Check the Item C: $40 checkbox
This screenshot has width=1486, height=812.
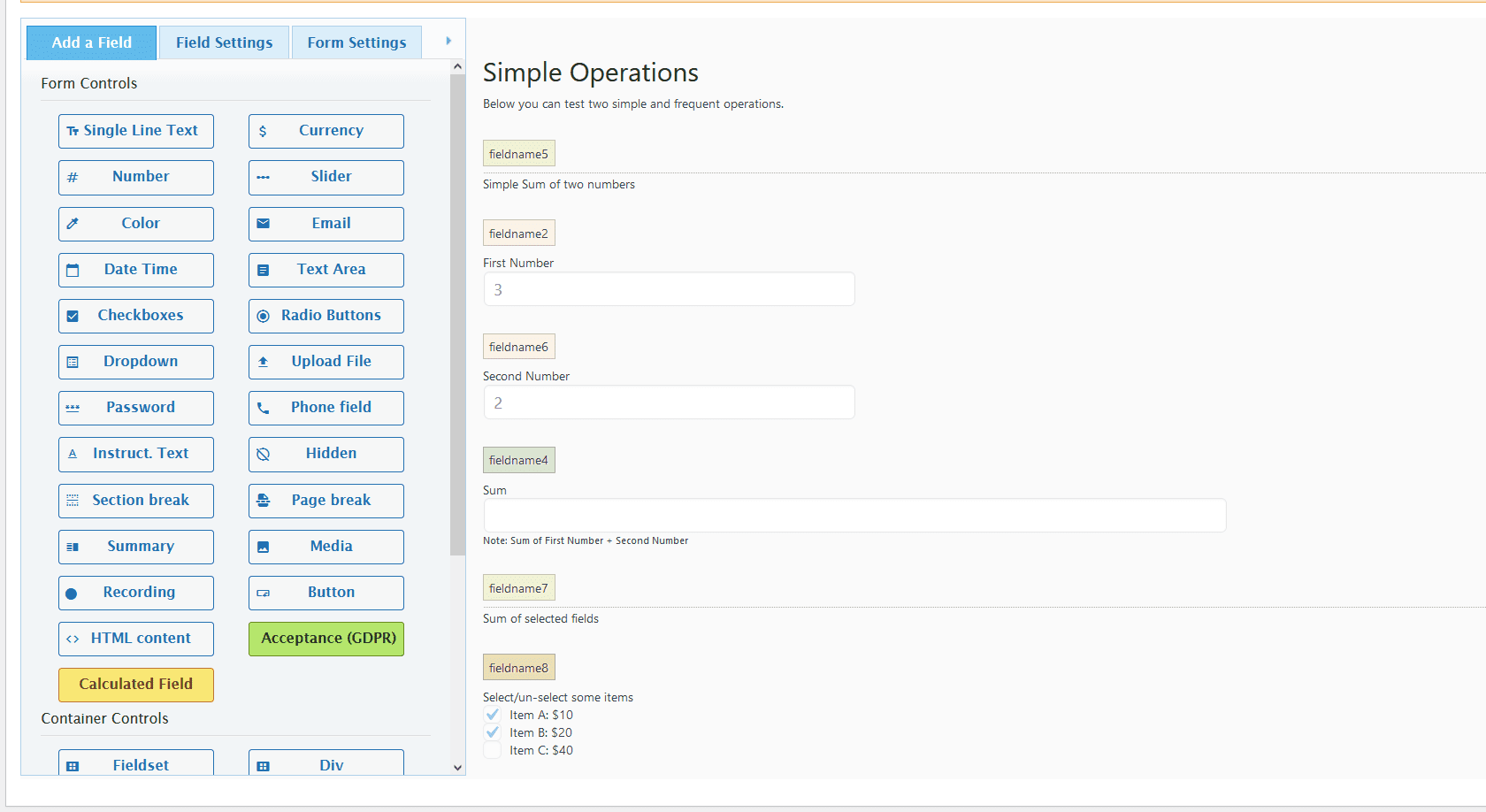coord(493,750)
